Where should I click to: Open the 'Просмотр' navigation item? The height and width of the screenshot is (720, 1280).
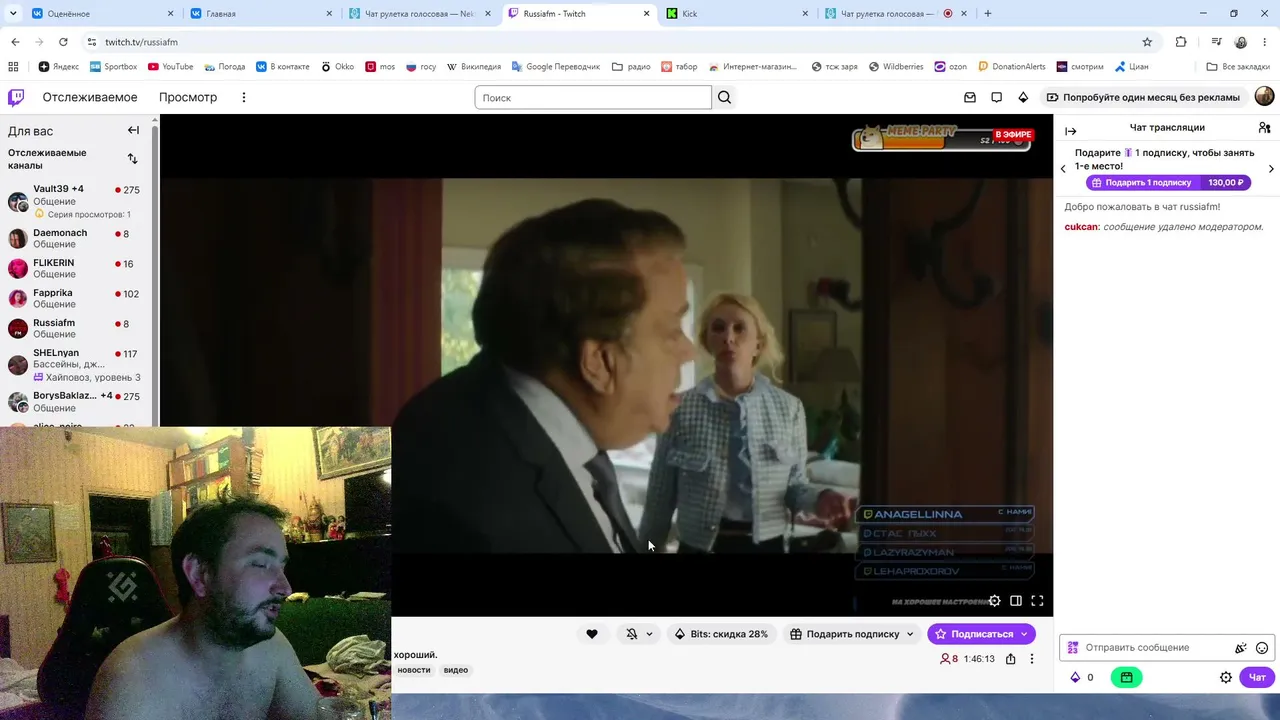click(x=188, y=97)
